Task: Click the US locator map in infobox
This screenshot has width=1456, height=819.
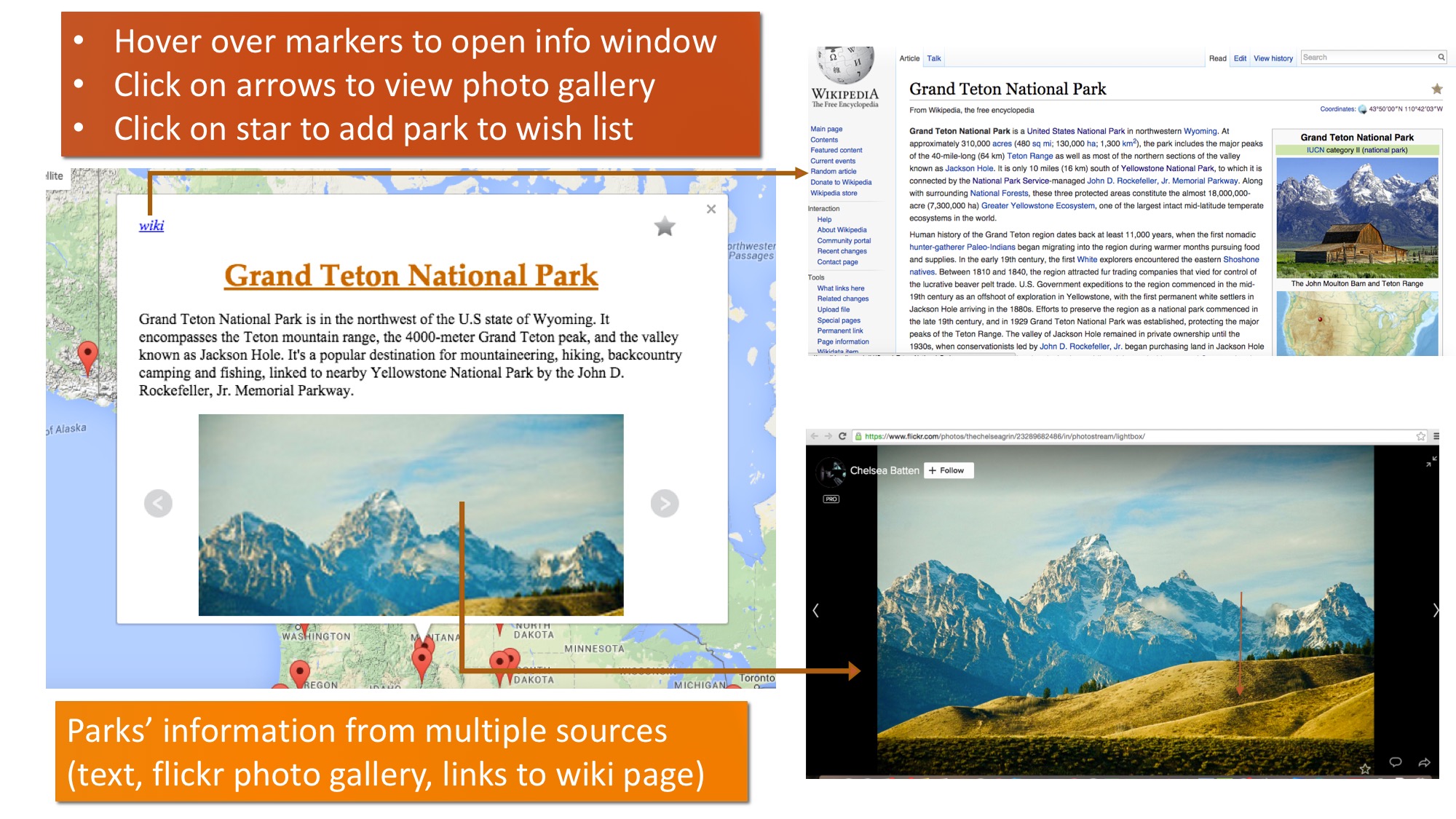Action: point(1357,323)
